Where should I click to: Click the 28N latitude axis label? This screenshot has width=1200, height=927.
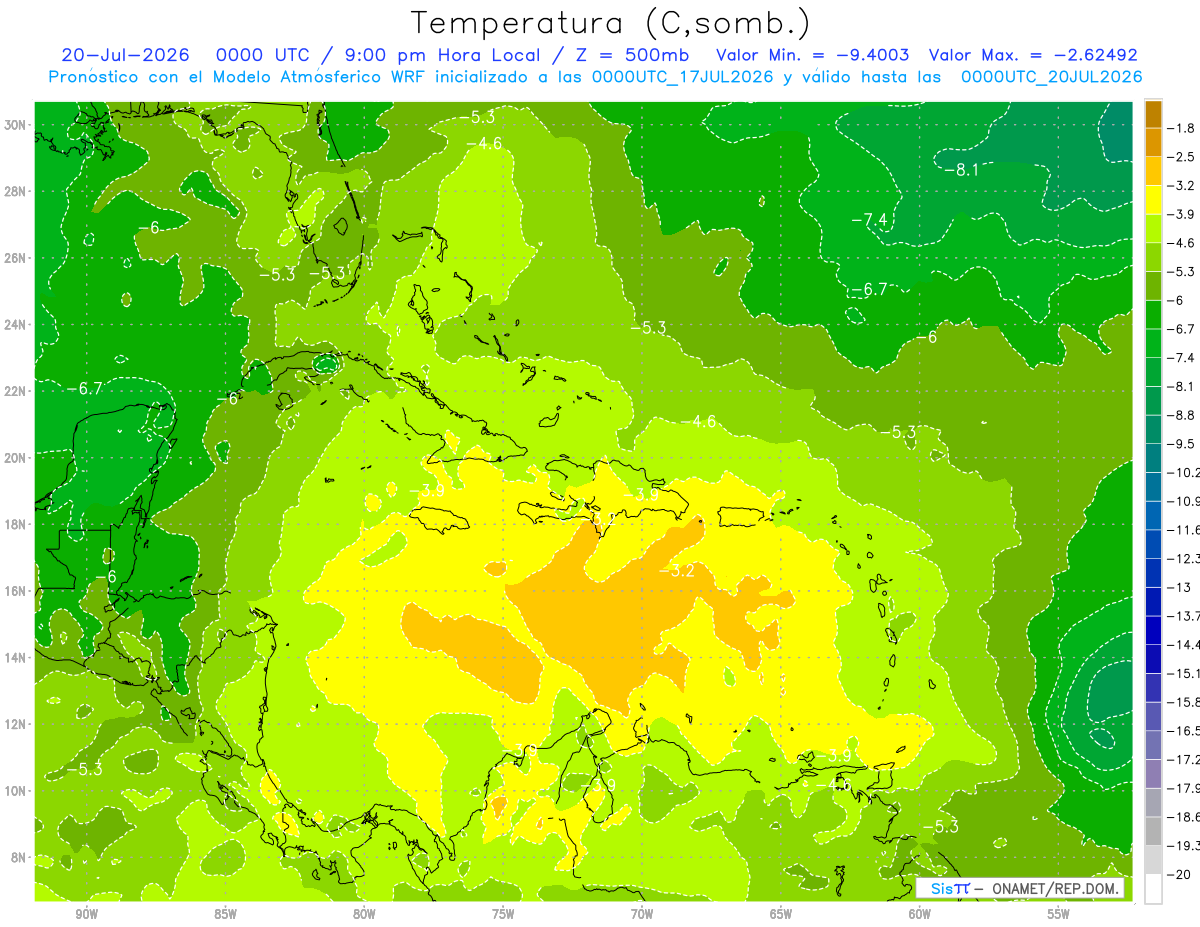point(17,191)
